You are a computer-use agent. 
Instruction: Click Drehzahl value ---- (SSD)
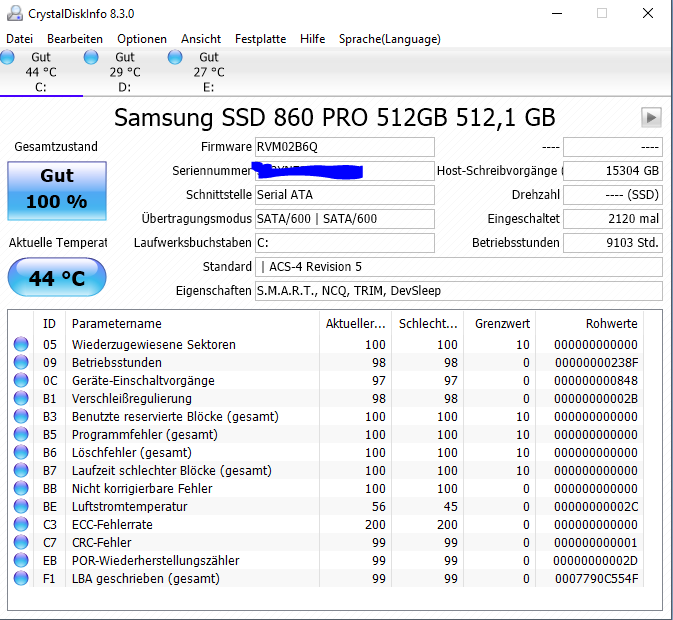pos(613,195)
